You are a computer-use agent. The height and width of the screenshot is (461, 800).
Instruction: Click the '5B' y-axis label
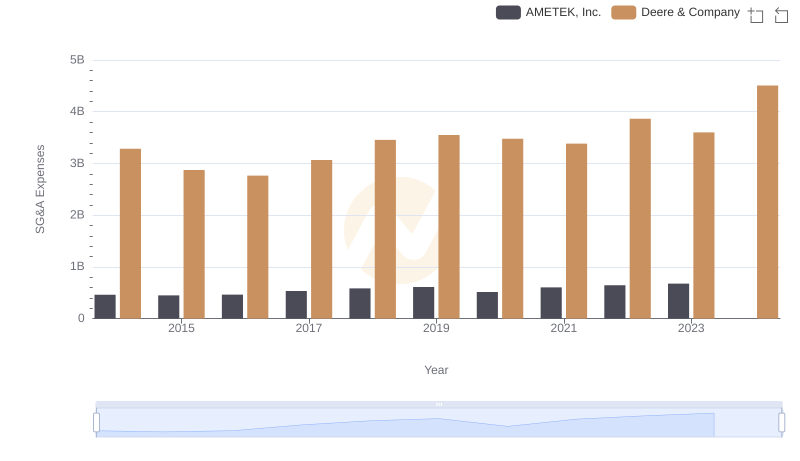pyautogui.click(x=77, y=60)
